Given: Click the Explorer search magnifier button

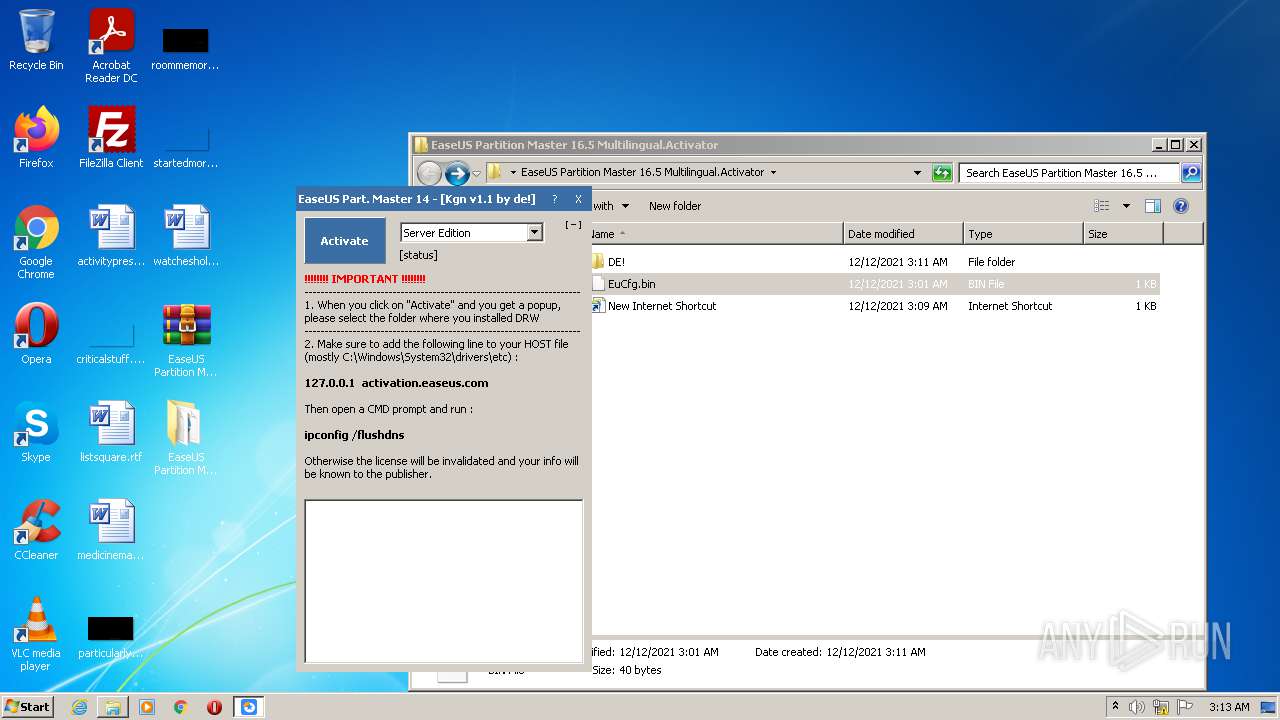Looking at the screenshot, I should coord(1190,173).
